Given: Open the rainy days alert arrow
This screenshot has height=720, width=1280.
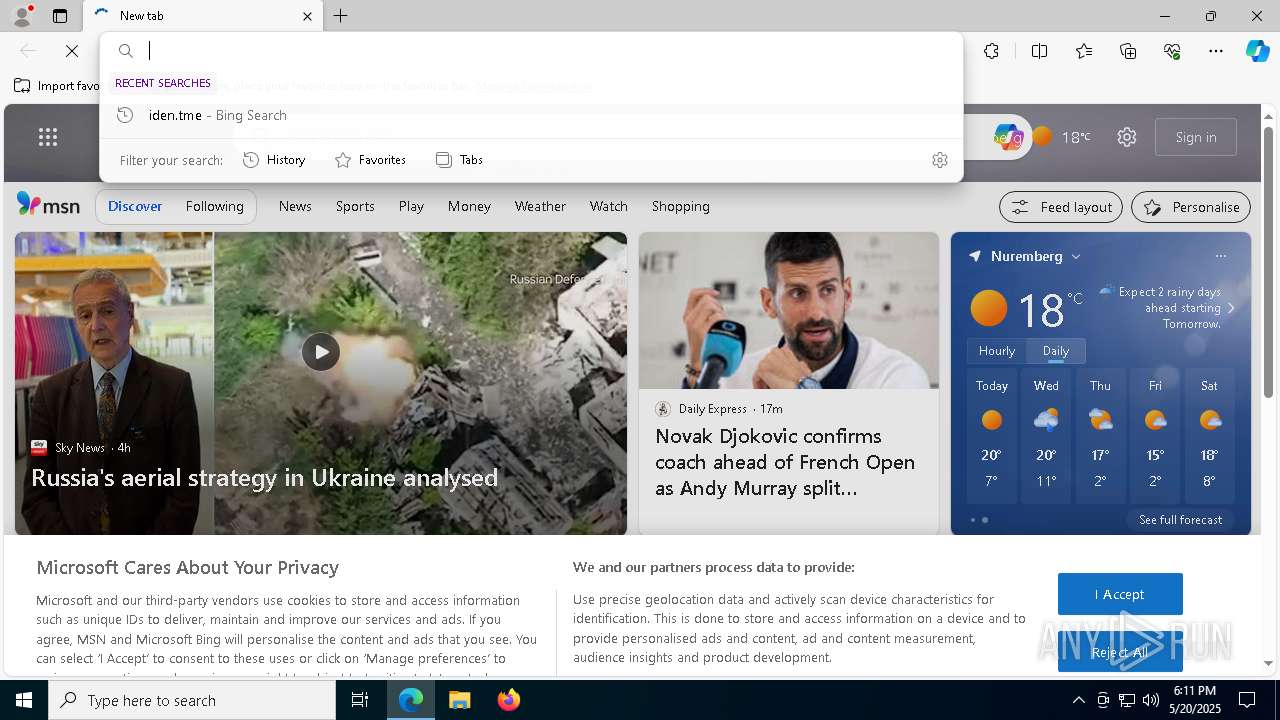Looking at the screenshot, I should (1231, 308).
